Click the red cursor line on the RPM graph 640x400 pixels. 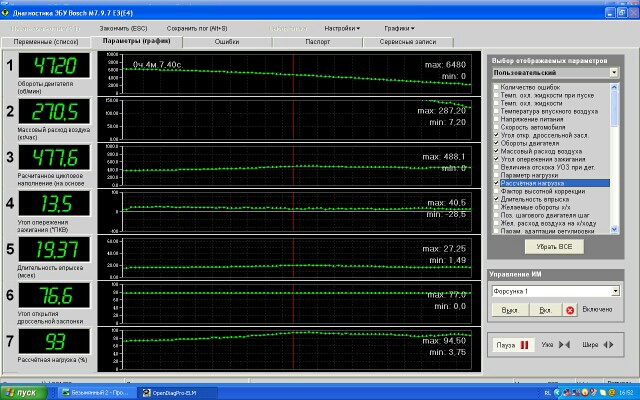[293, 74]
